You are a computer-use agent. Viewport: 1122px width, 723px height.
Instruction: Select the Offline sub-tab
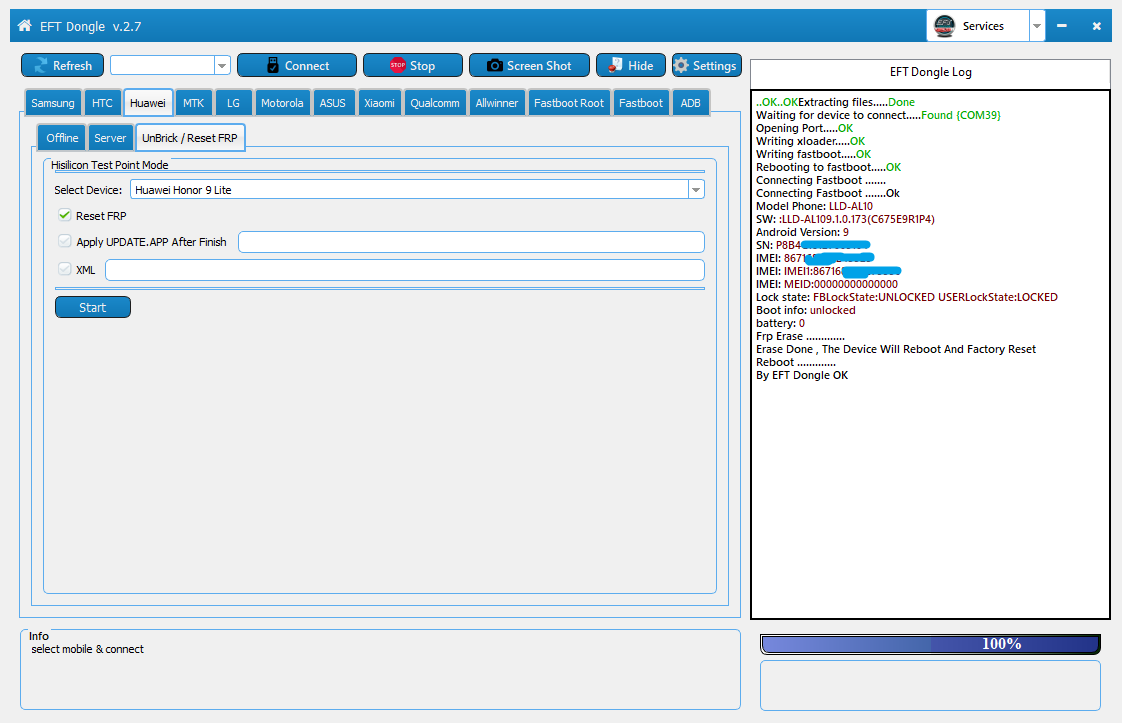tap(62, 138)
